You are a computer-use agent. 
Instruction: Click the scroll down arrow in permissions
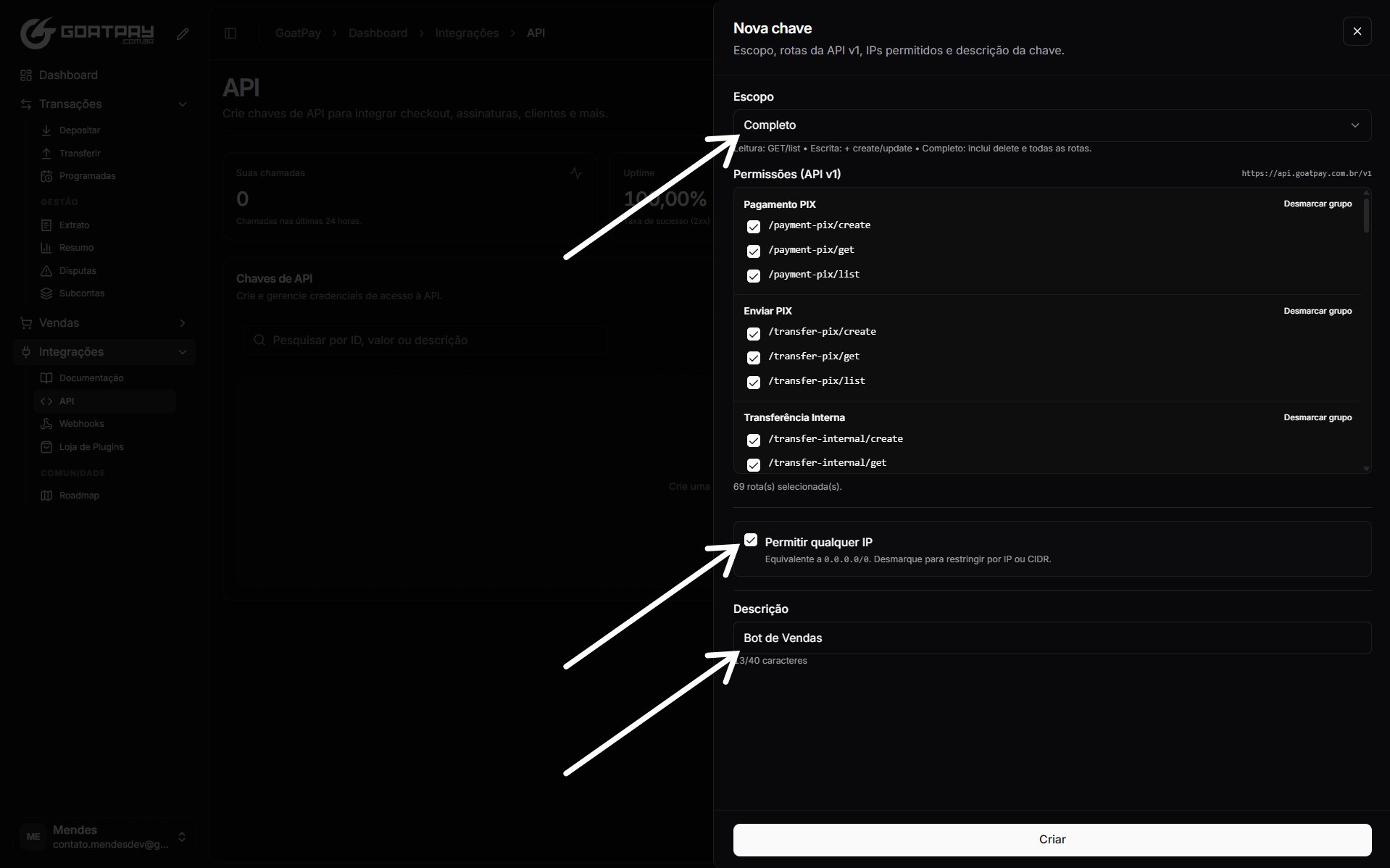click(x=1366, y=469)
